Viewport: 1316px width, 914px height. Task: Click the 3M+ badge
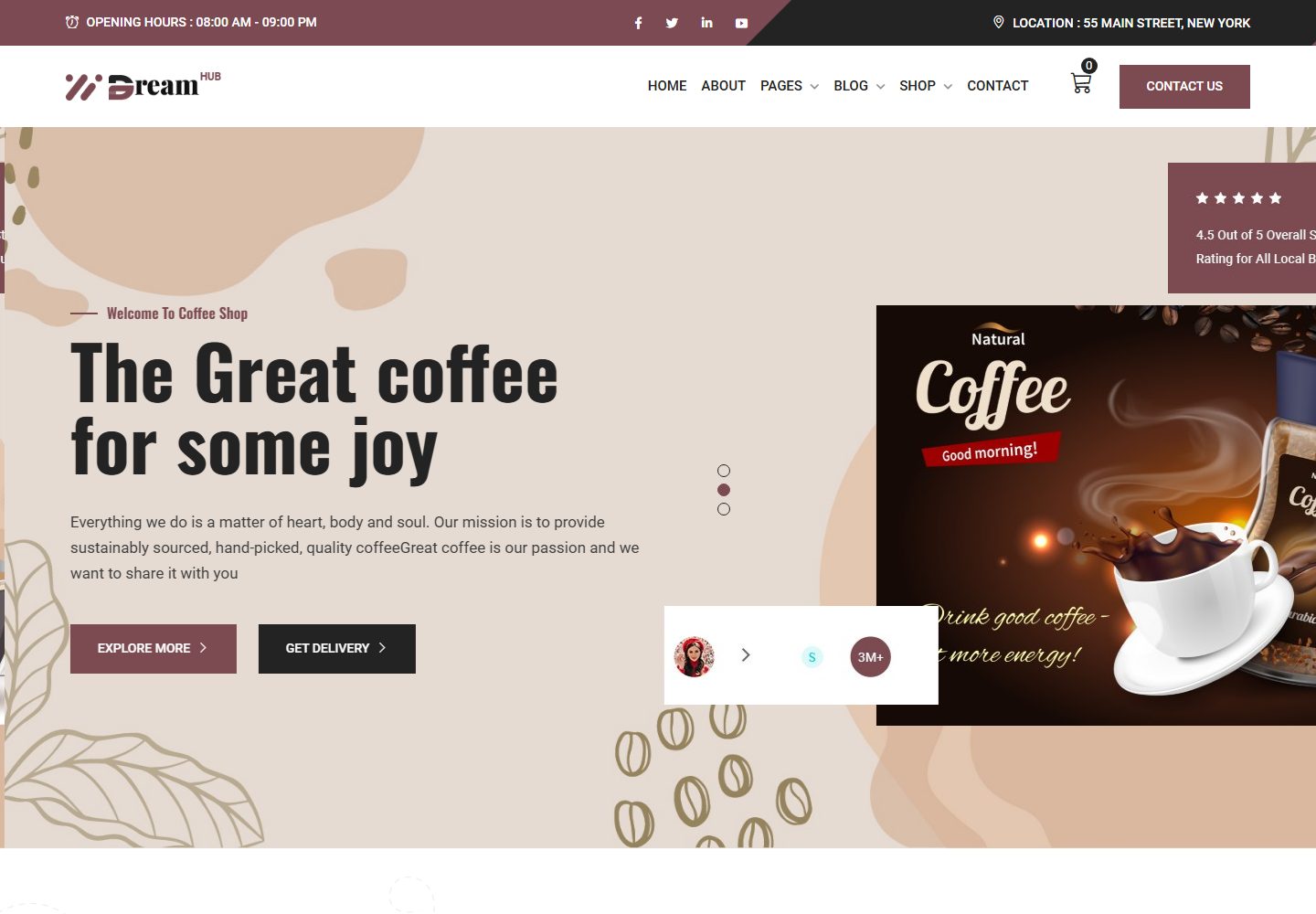tap(870, 656)
